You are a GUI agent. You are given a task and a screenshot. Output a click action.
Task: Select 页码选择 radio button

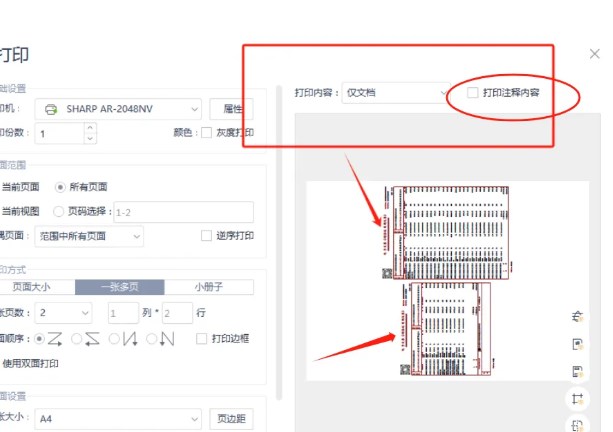[x=58, y=212]
